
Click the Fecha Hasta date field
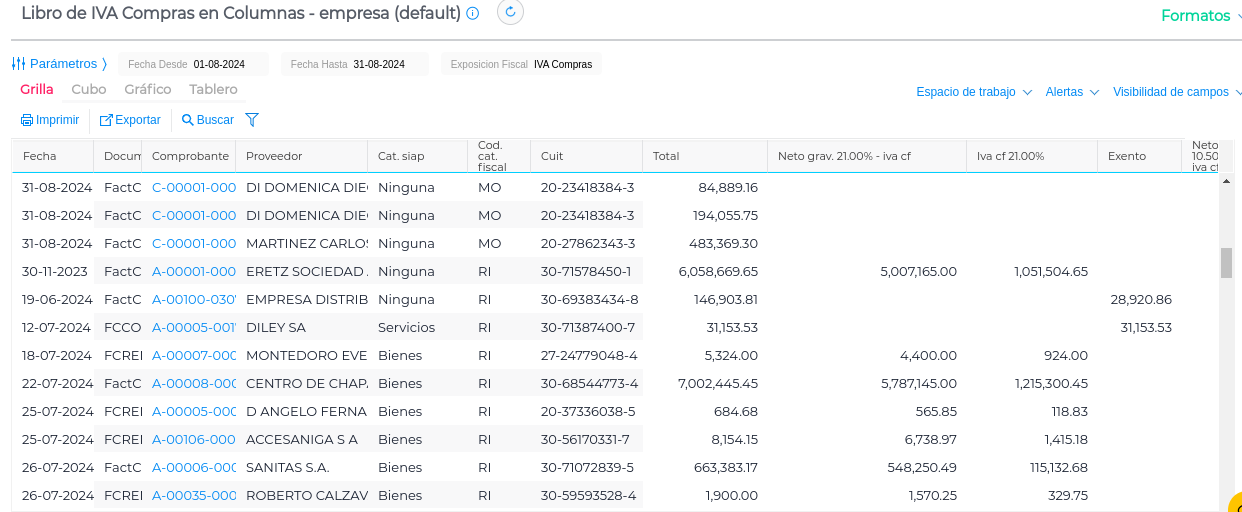tap(379, 64)
